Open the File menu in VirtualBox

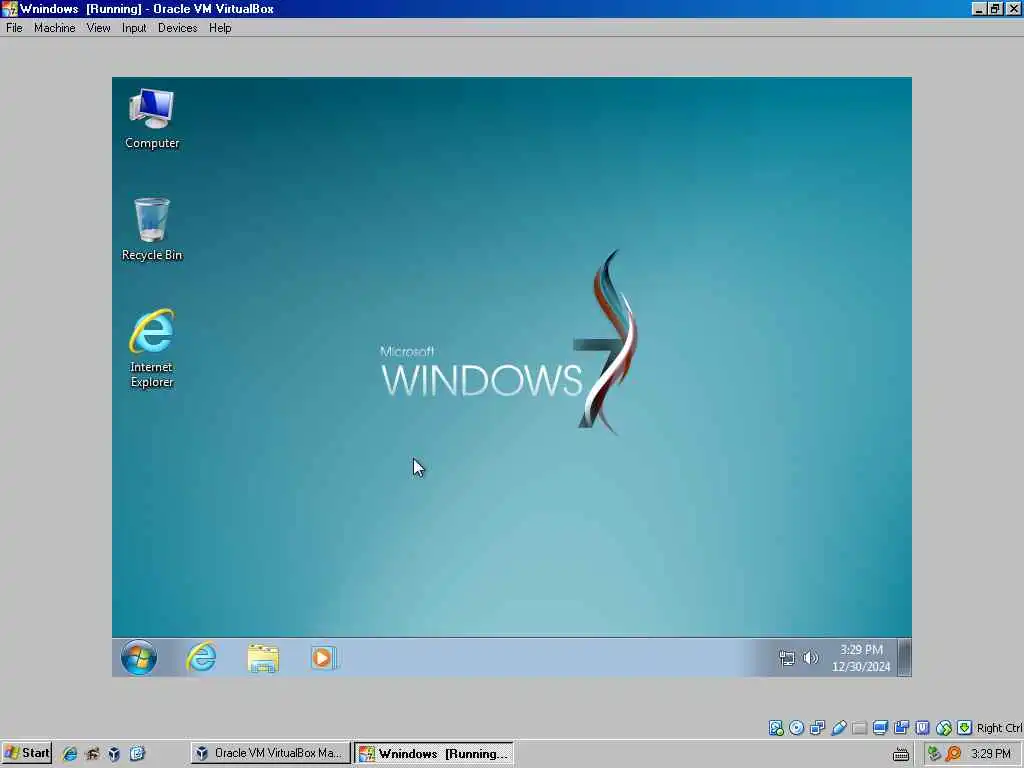coord(14,28)
